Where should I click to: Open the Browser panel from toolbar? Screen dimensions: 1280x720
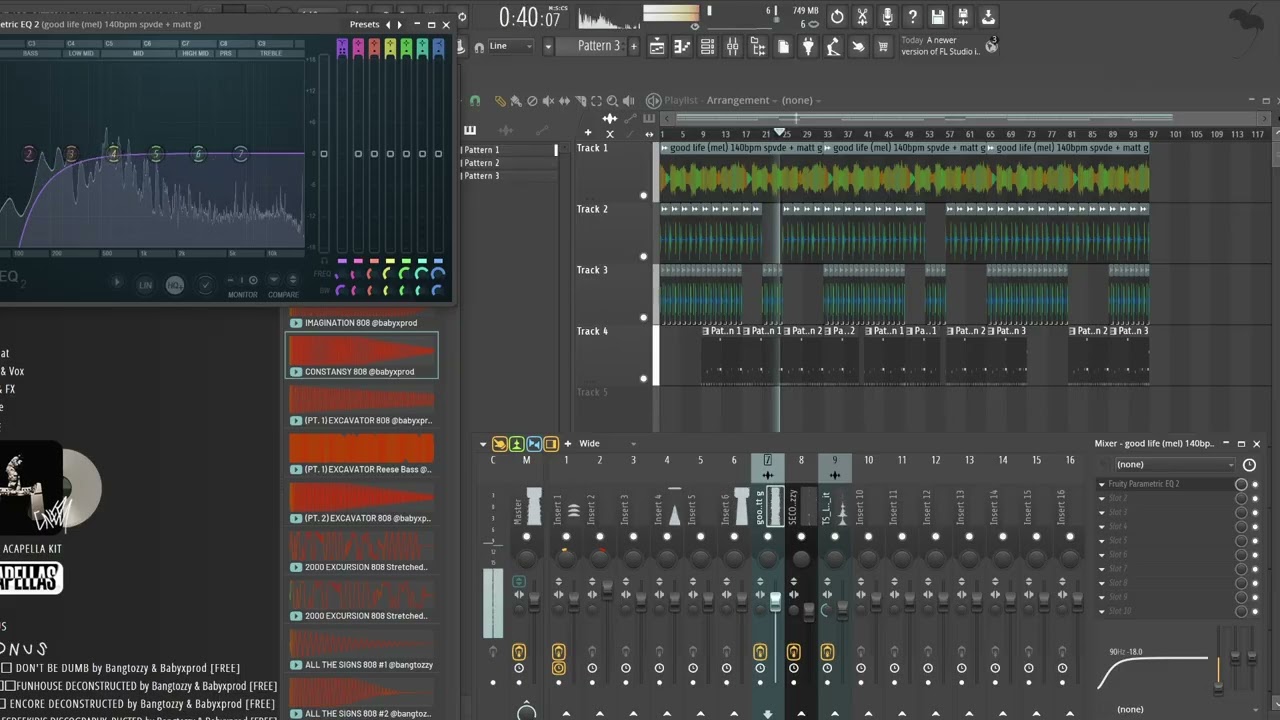pyautogui.click(x=758, y=46)
